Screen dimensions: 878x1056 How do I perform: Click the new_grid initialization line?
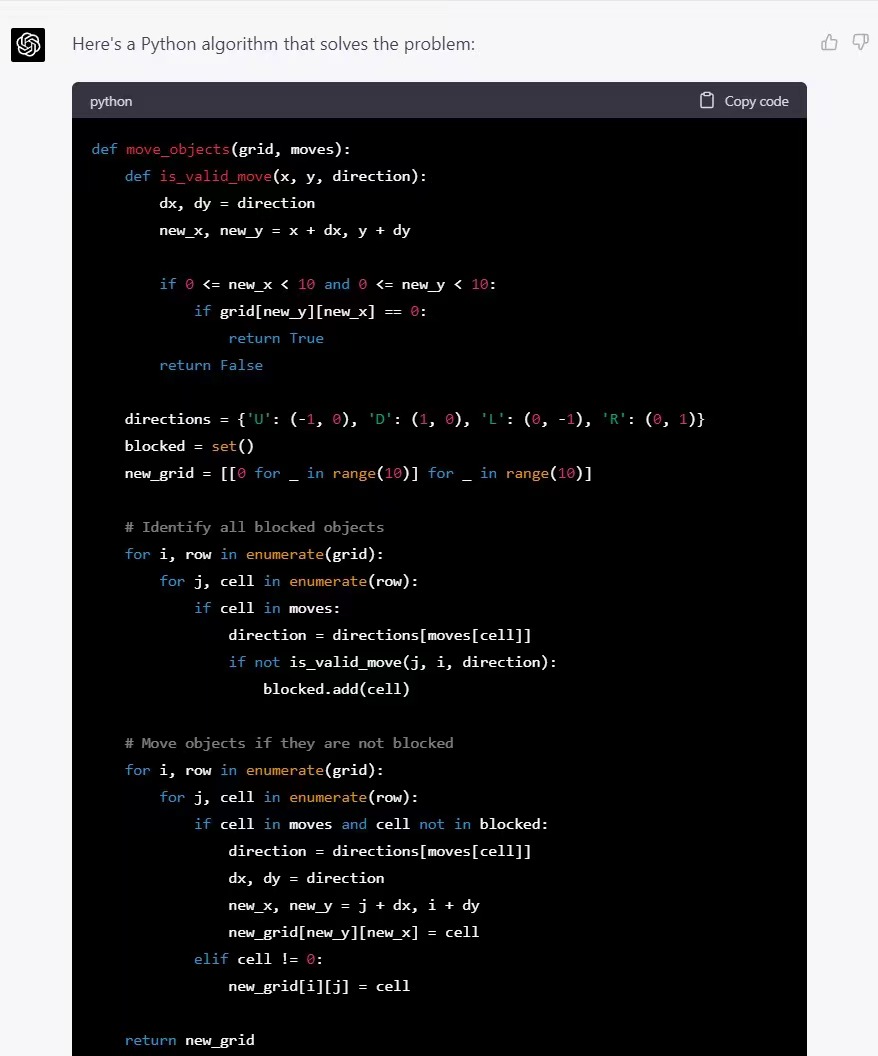point(358,473)
